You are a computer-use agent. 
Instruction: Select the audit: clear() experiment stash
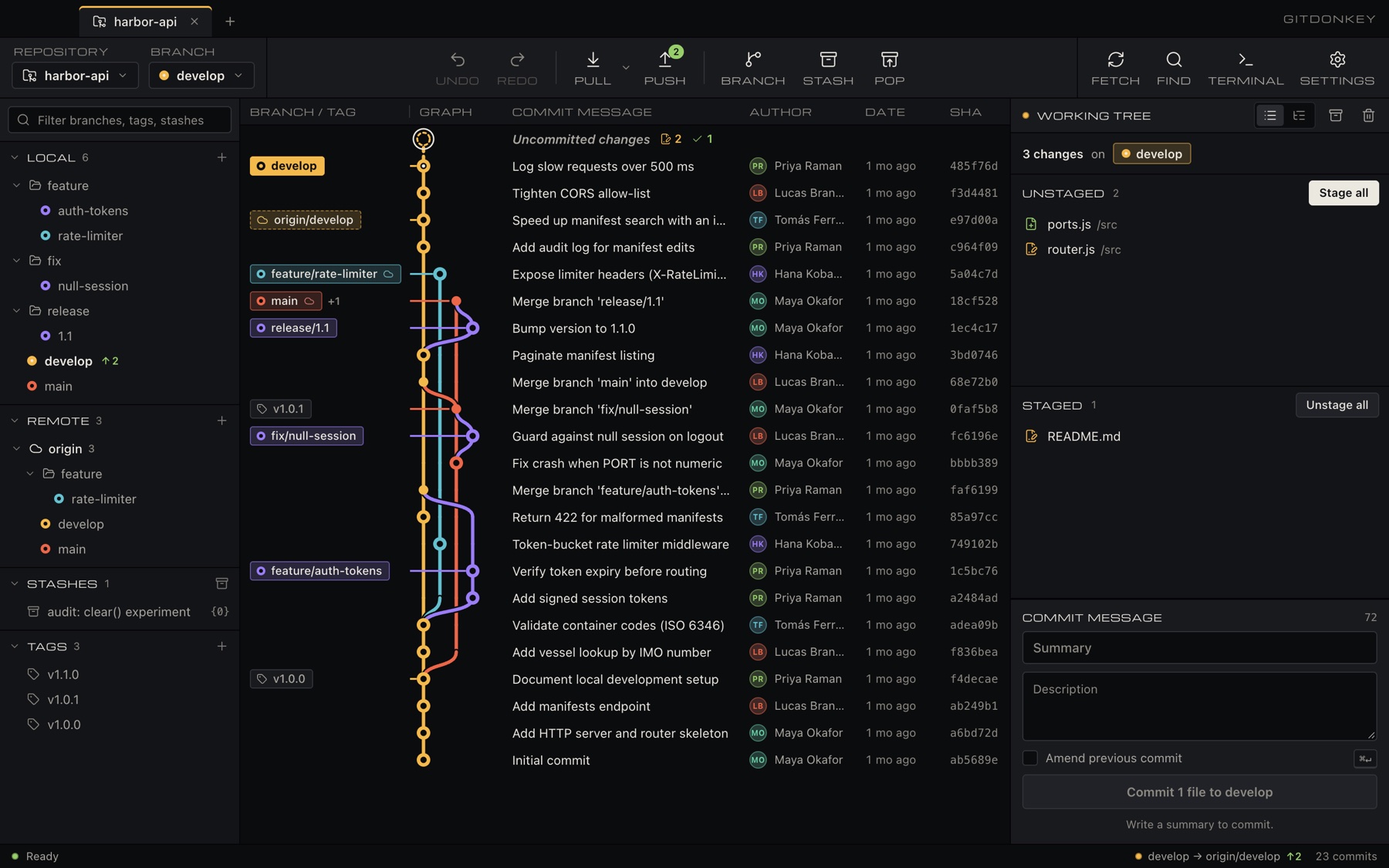pyautogui.click(x=120, y=612)
